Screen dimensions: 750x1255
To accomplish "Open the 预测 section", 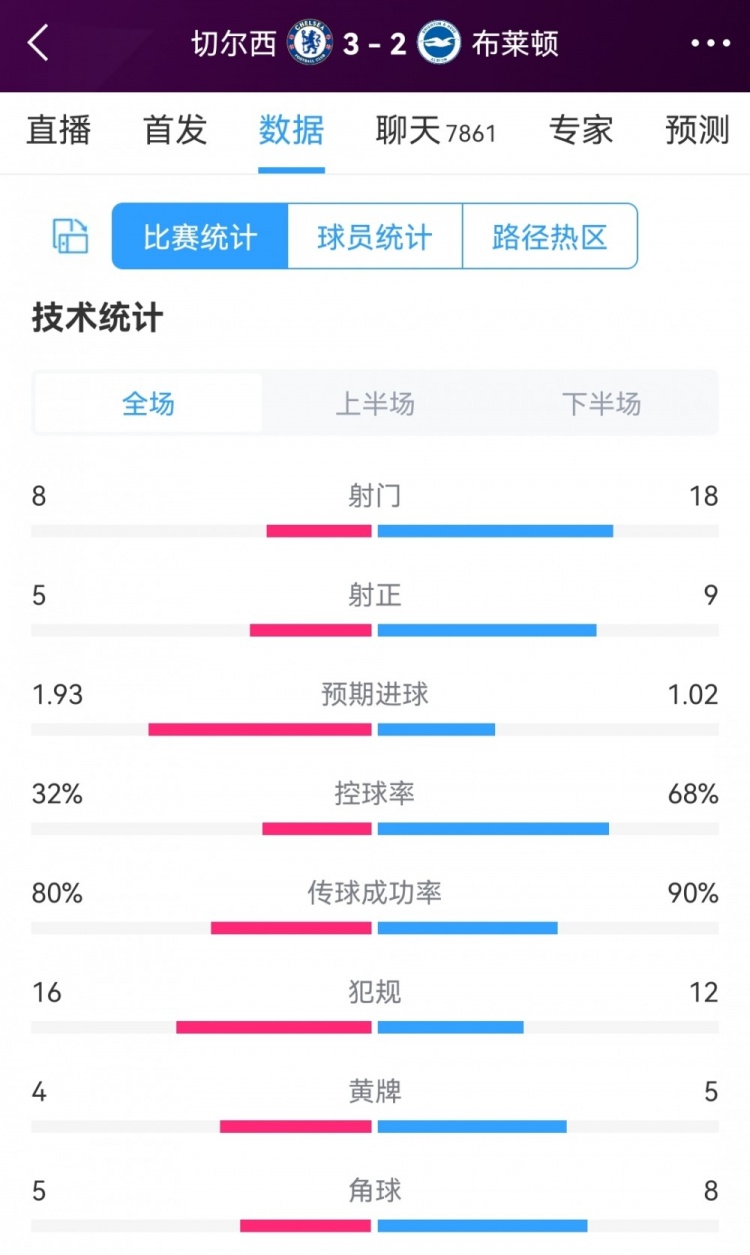I will 695,130.
